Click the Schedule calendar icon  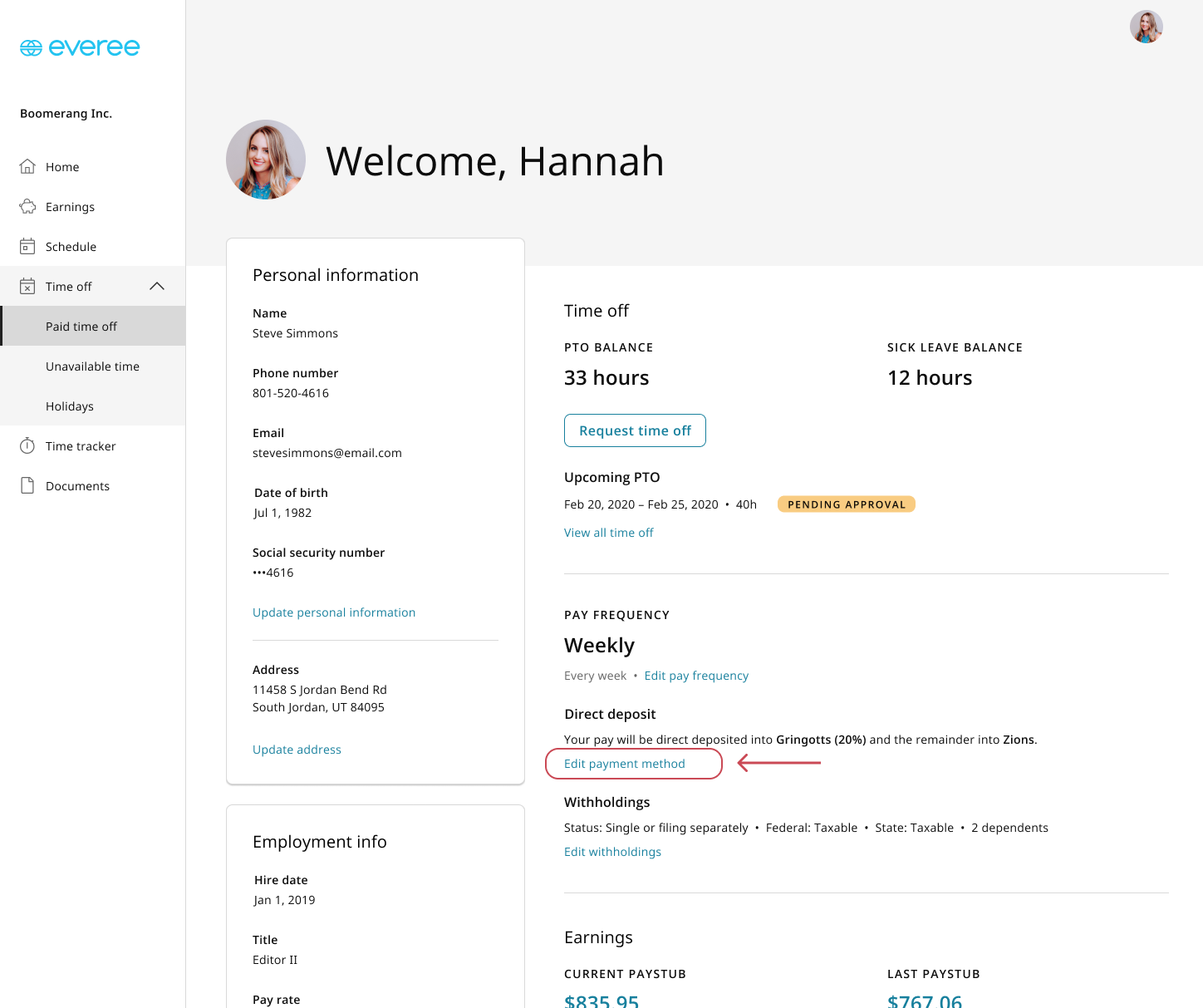pyautogui.click(x=27, y=246)
